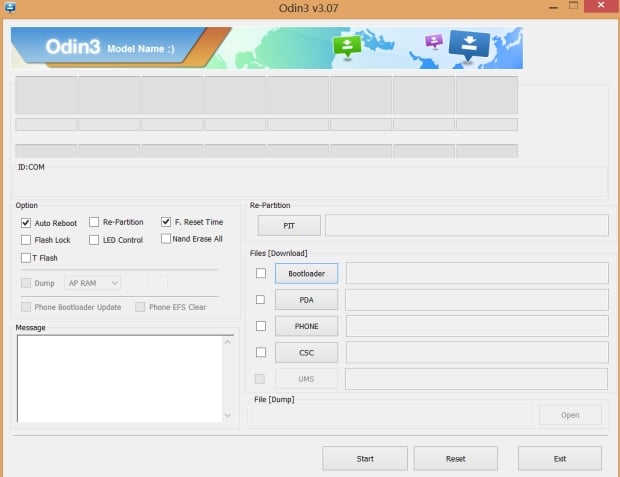
Task: Click the 'Odin3 Model Name :)' banner text
Action: (110, 47)
